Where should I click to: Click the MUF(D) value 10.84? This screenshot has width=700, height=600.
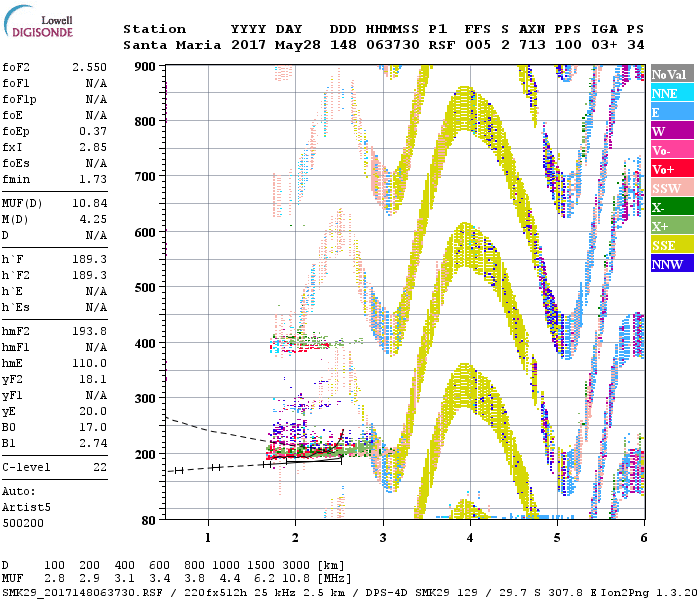(x=90, y=204)
